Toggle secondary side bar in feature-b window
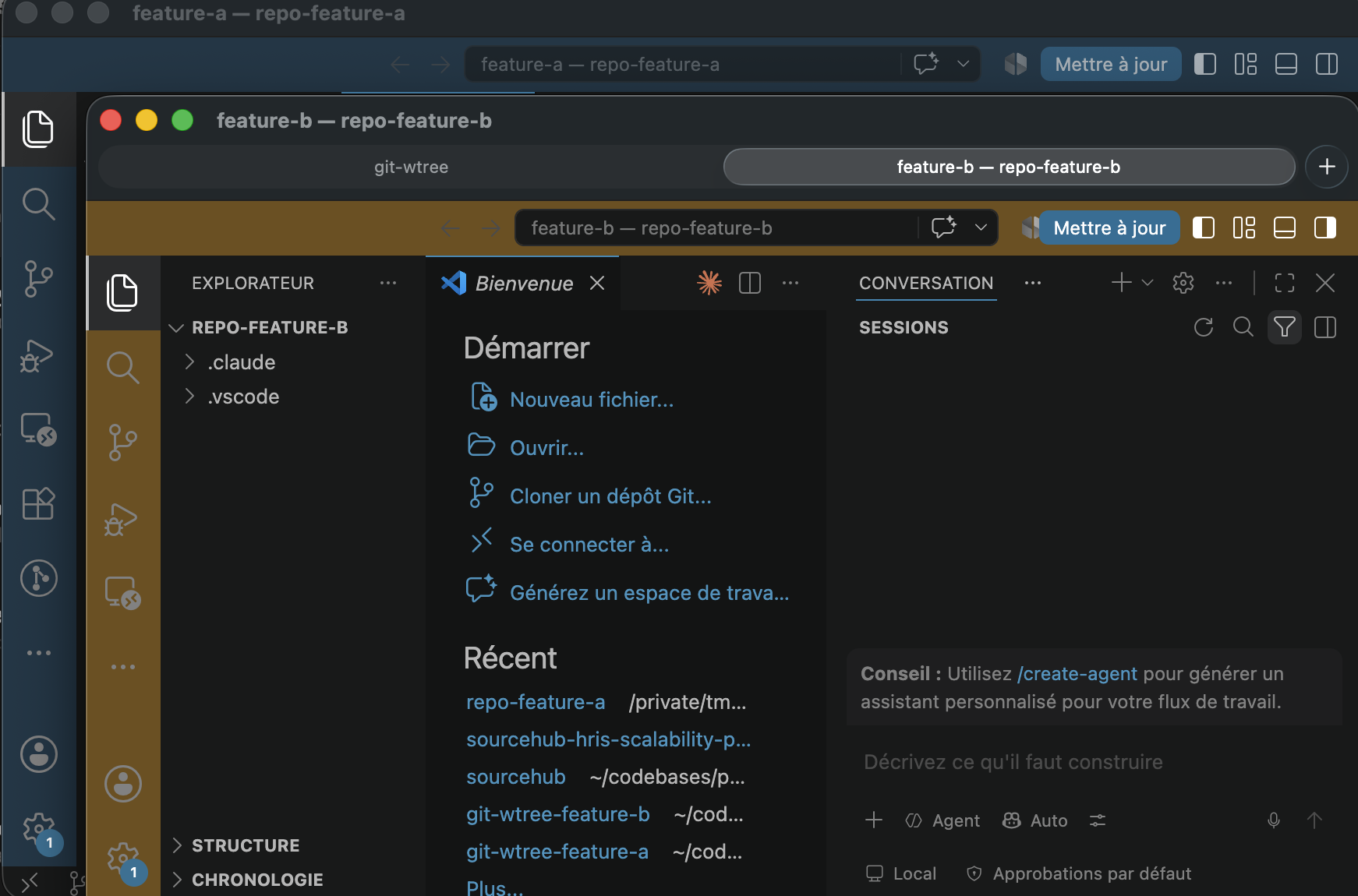Image resolution: width=1358 pixels, height=896 pixels. pos(1325,228)
